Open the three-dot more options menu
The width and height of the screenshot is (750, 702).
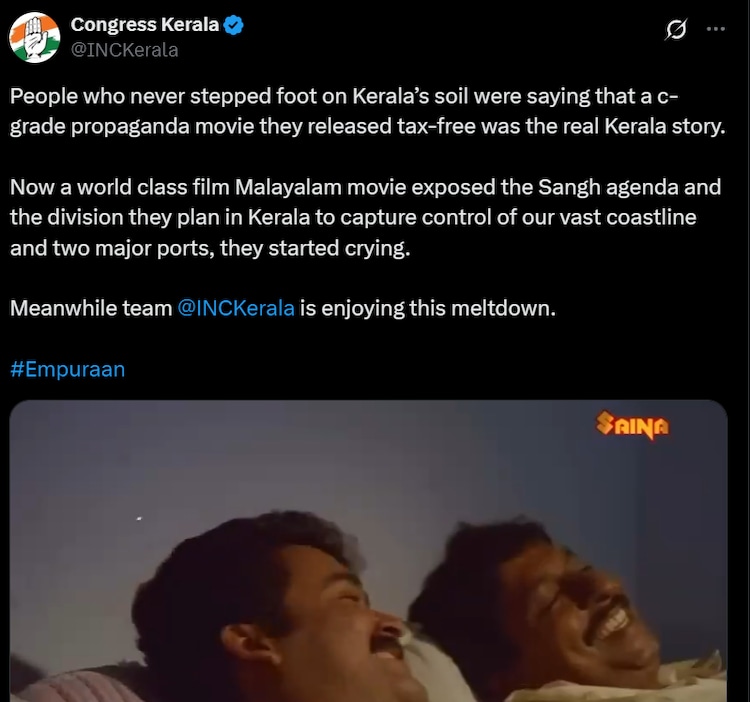pyautogui.click(x=716, y=29)
